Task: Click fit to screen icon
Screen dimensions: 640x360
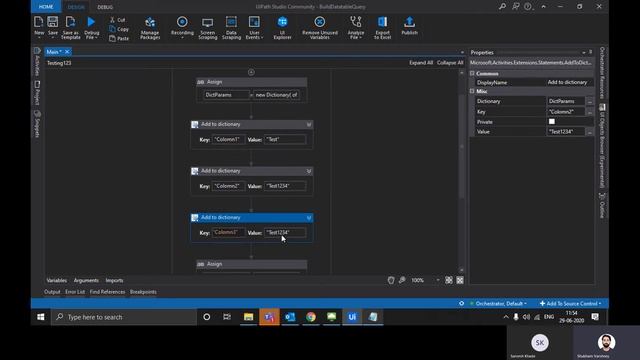Action: pyautogui.click(x=449, y=280)
